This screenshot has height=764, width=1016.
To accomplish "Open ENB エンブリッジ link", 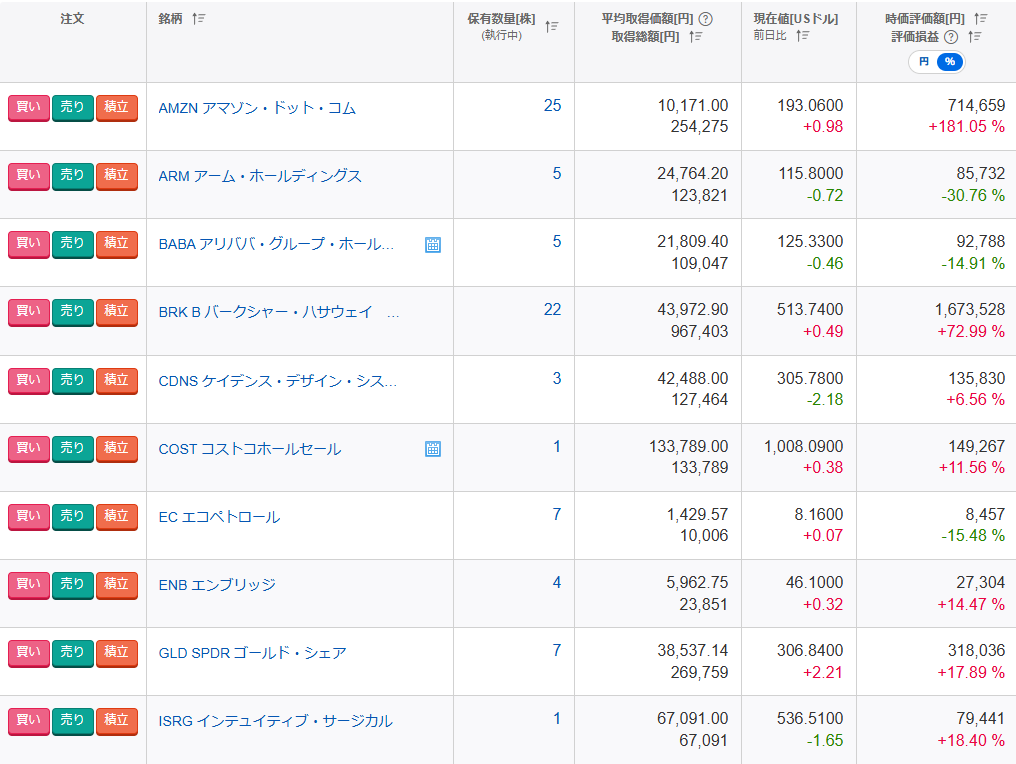I will [217, 585].
